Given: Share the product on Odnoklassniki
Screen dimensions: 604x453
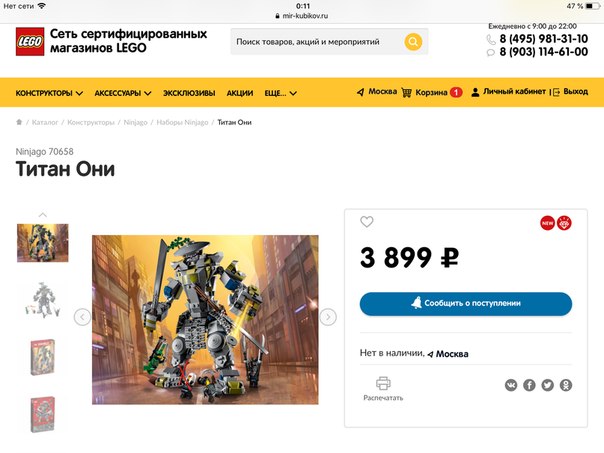Looking at the screenshot, I should [x=566, y=385].
